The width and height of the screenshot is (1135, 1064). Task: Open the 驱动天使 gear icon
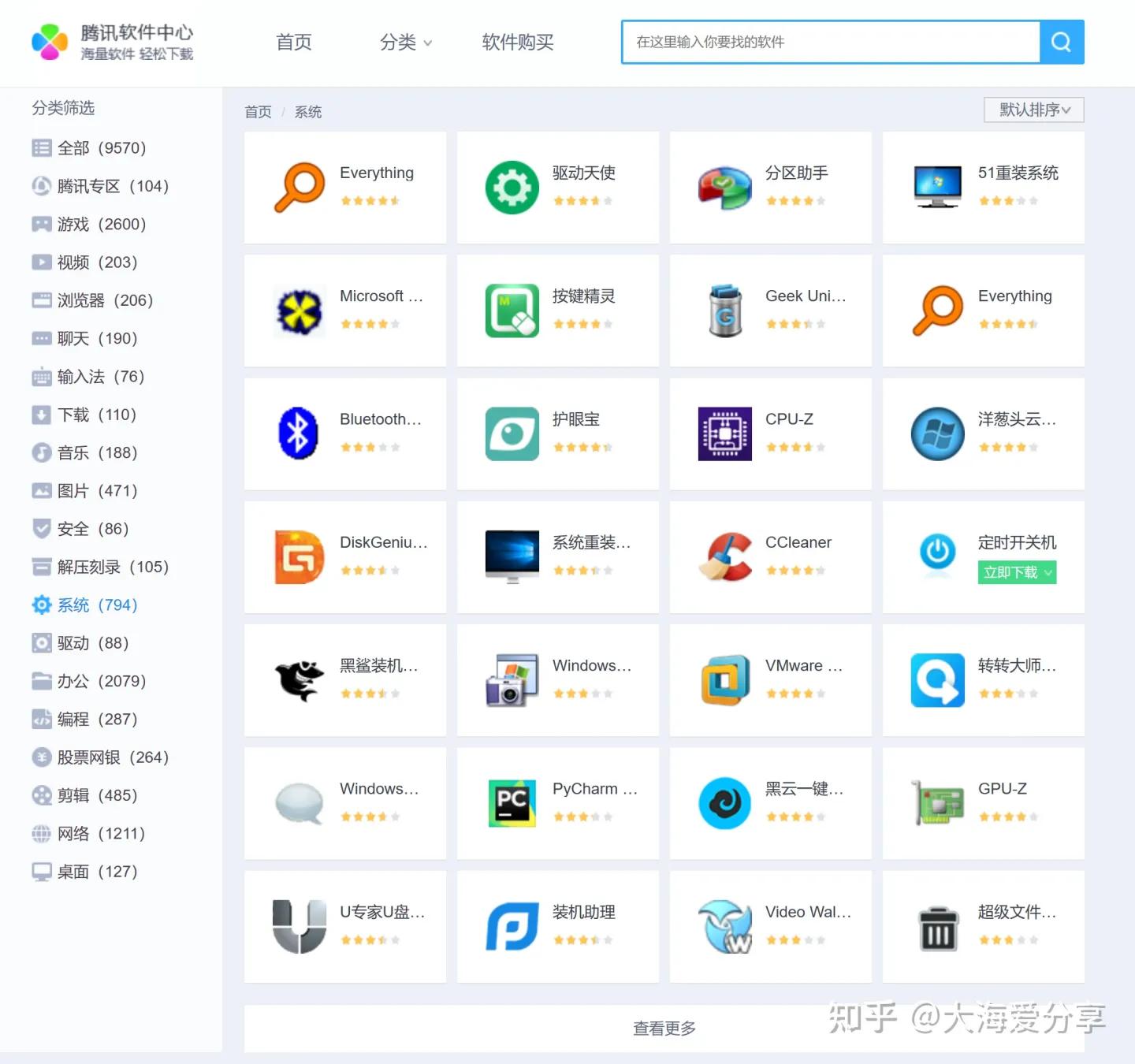pyautogui.click(x=512, y=187)
